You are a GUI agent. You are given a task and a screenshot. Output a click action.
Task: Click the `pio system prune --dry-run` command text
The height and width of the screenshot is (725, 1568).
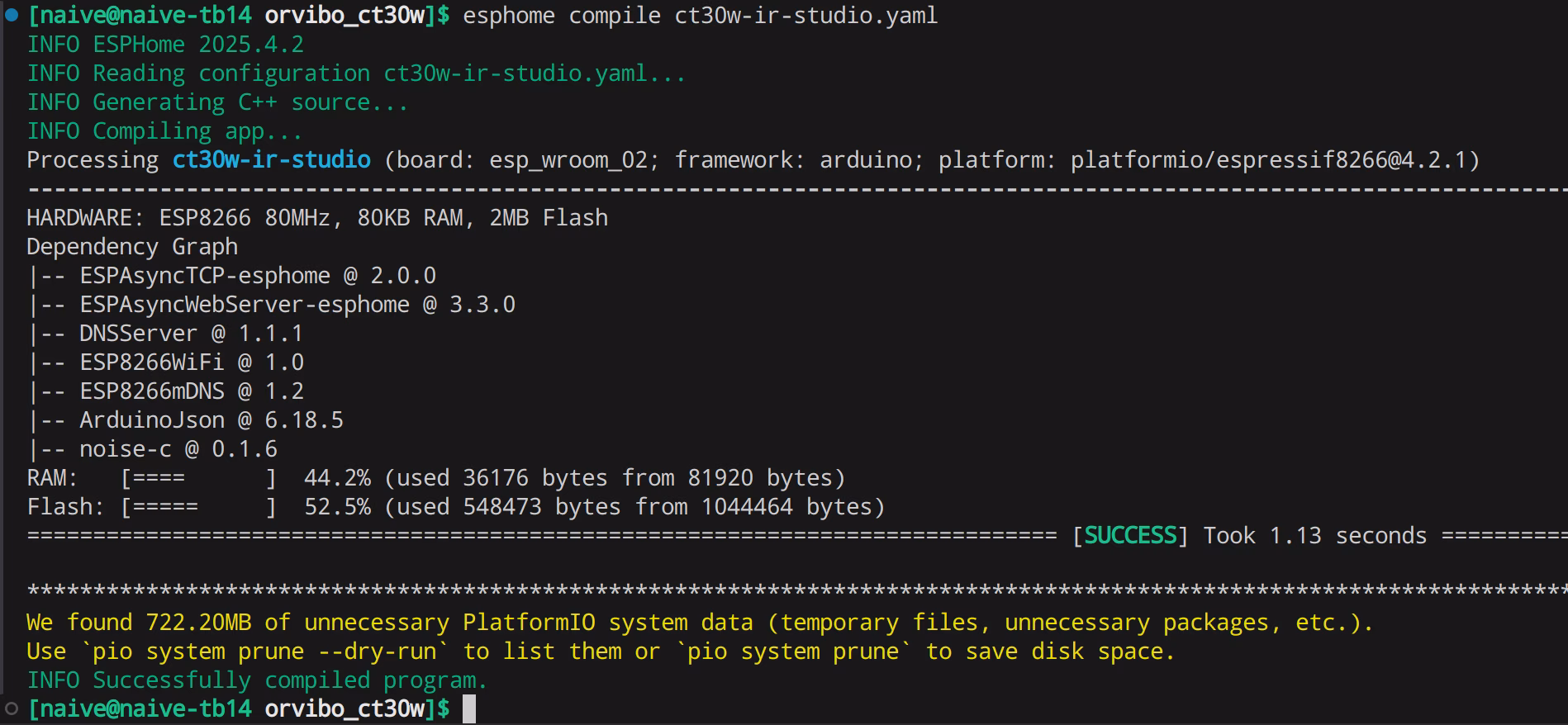point(264,652)
